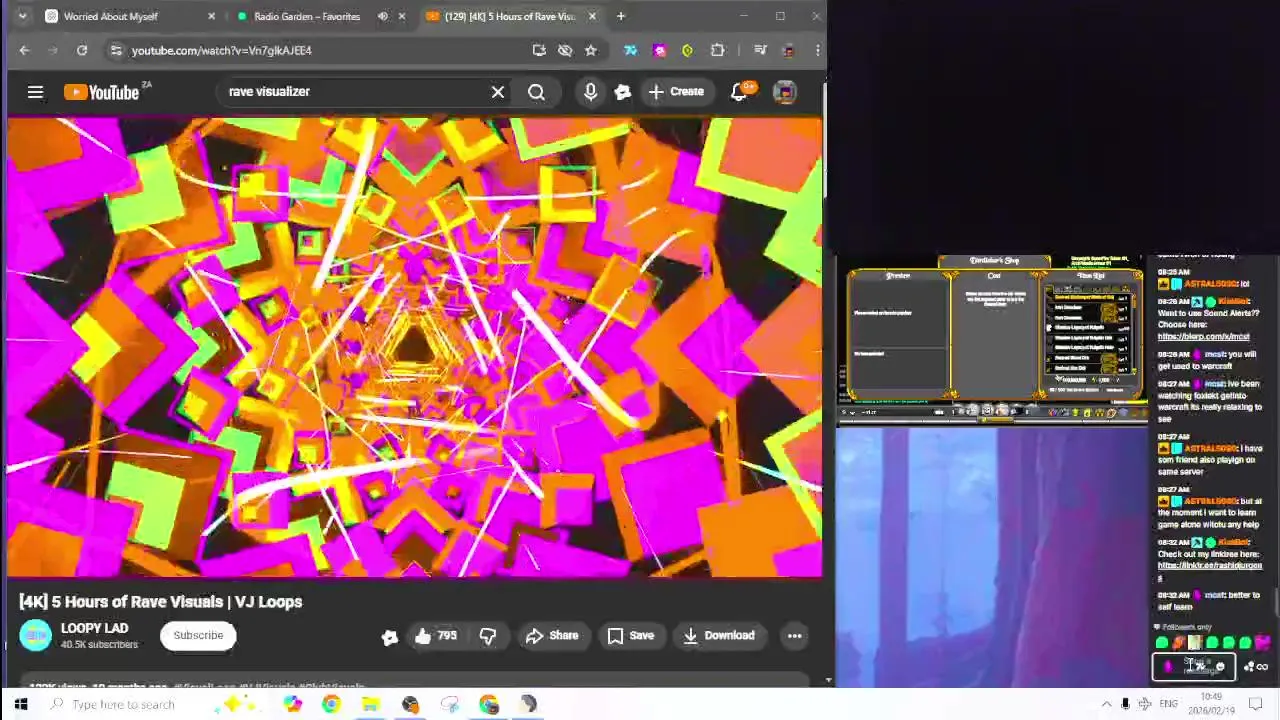Submit search with the magnifier icon
Screen dimensions: 1280x720
click(x=537, y=92)
